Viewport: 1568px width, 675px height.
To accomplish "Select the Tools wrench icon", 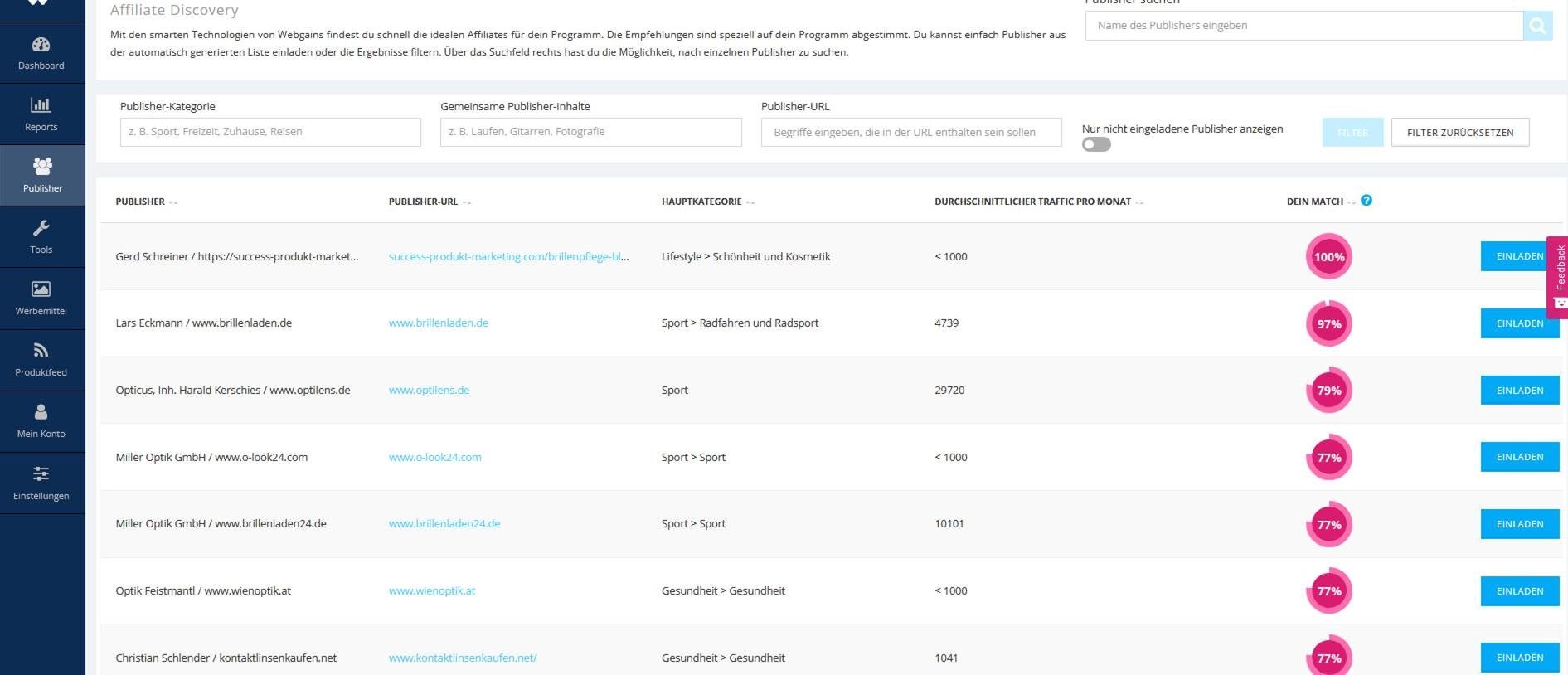I will click(41, 228).
